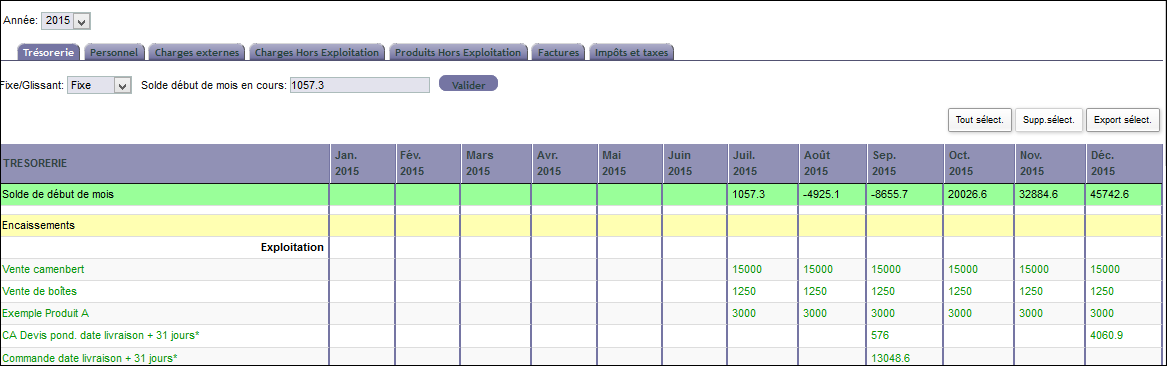Switch to the Factures tab

point(558,53)
